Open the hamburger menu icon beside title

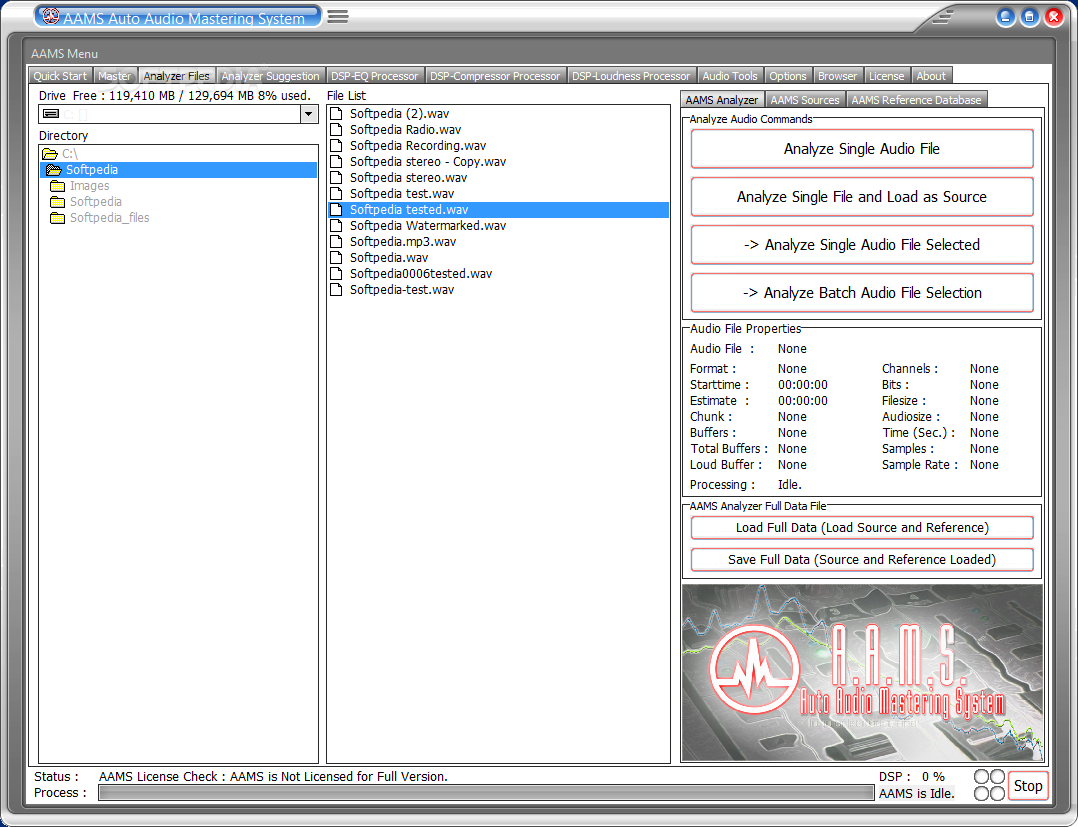[337, 16]
